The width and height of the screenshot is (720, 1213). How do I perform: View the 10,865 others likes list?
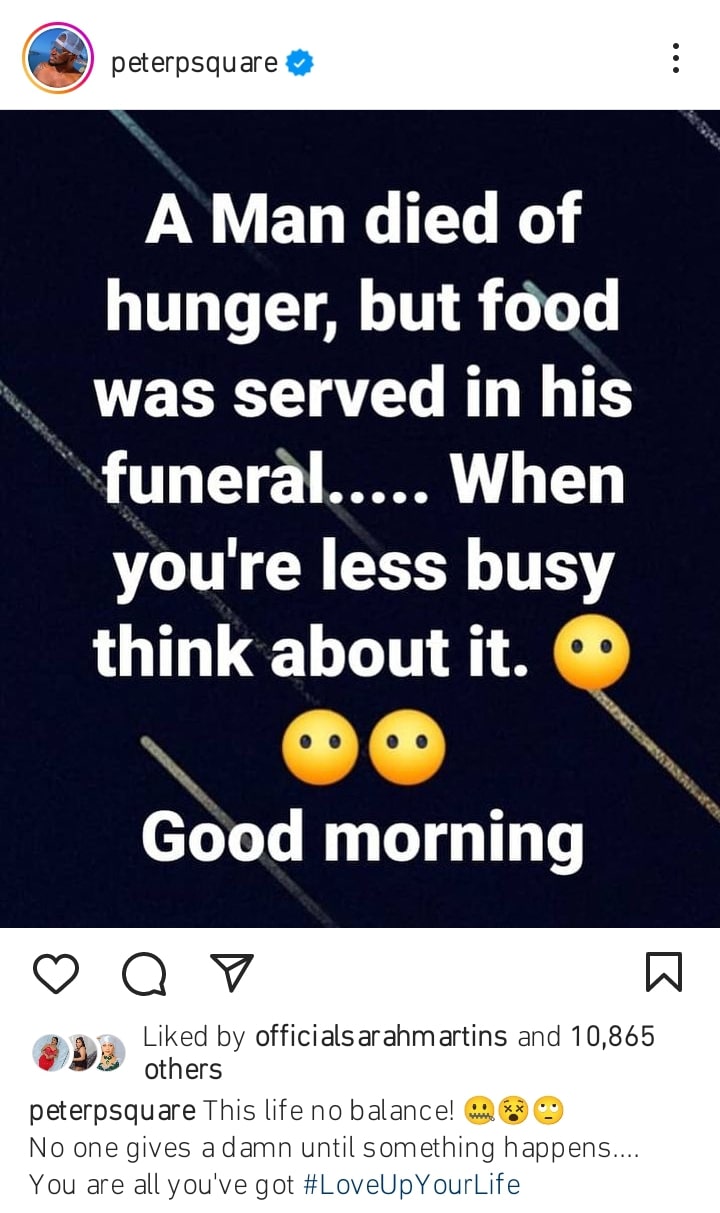click(400, 1052)
